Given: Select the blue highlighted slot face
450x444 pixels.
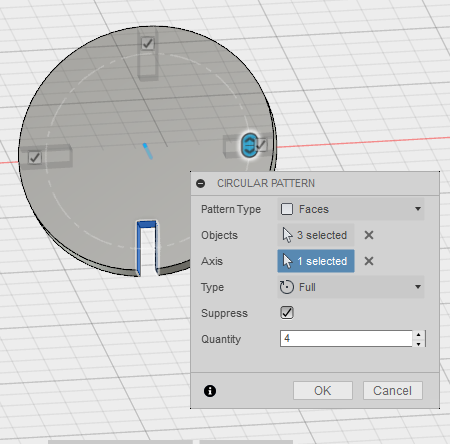Looking at the screenshot, I should click(147, 224).
